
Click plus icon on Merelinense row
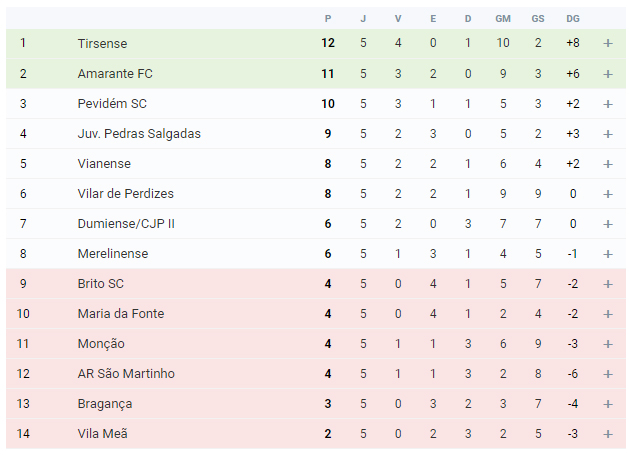(x=608, y=254)
